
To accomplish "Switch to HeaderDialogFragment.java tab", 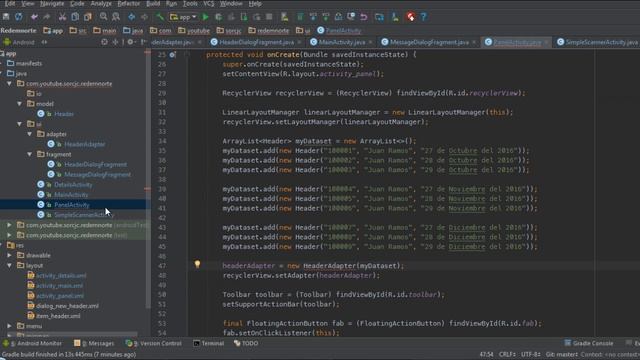I will coord(256,42).
